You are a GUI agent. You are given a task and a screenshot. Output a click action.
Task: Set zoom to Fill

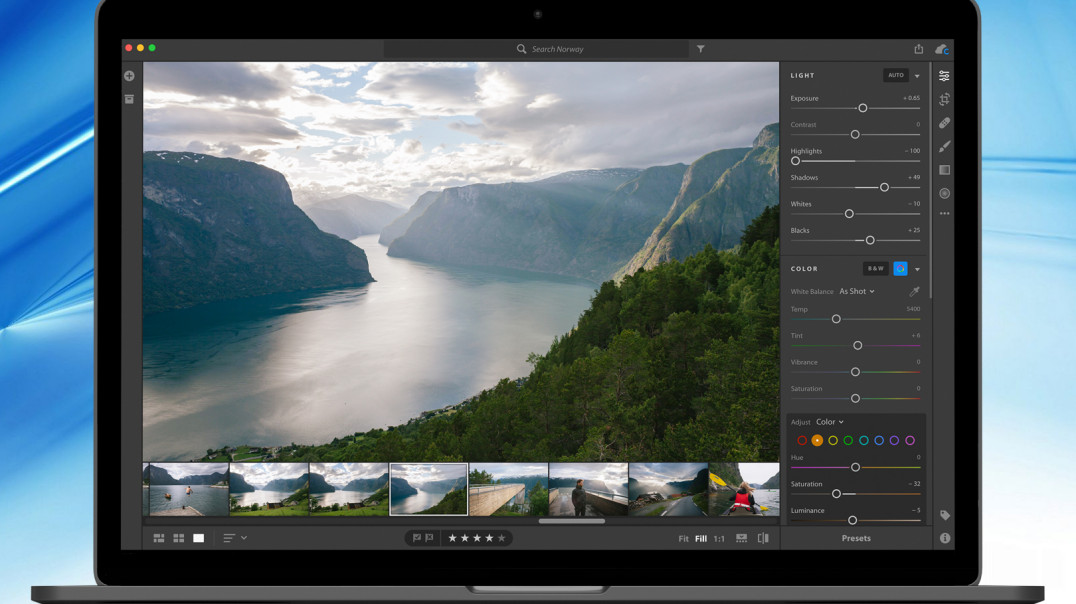point(701,539)
